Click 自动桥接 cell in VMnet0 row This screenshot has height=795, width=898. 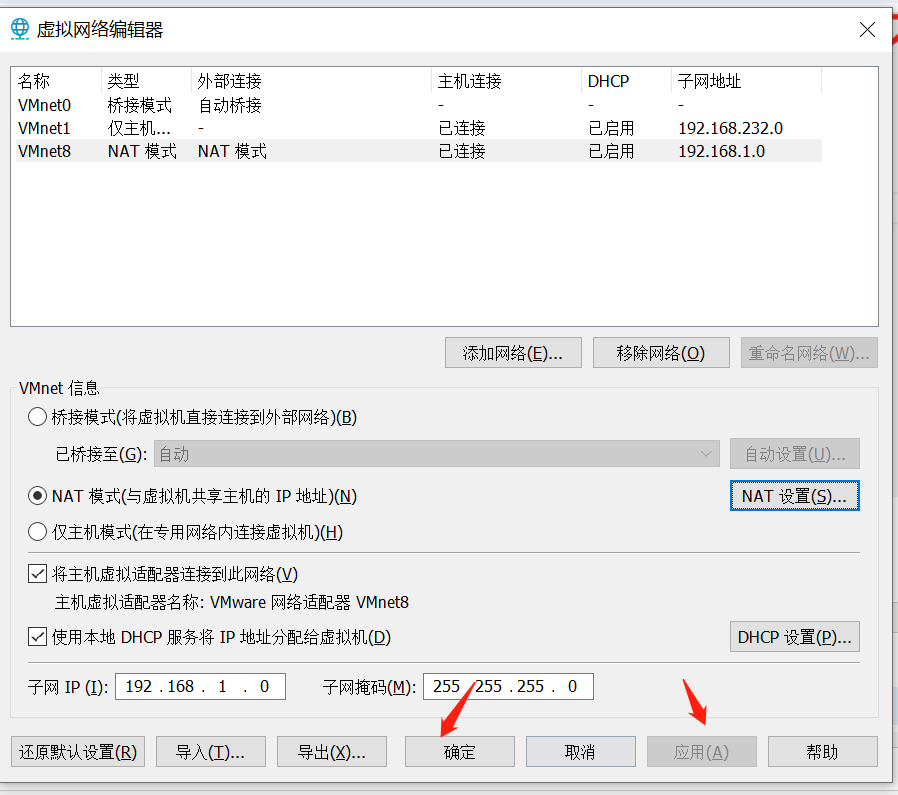click(x=230, y=105)
